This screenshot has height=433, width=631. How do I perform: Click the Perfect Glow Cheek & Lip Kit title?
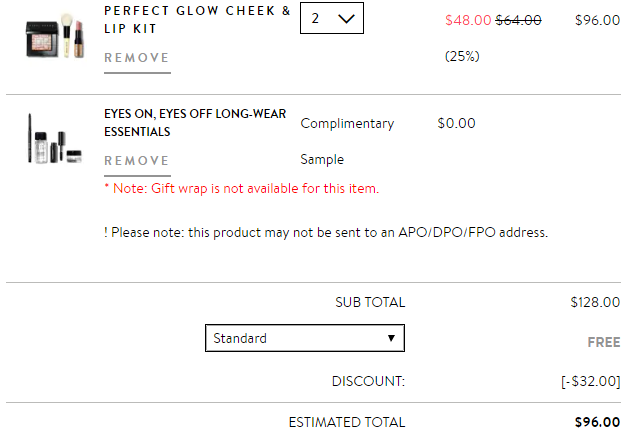(197, 20)
